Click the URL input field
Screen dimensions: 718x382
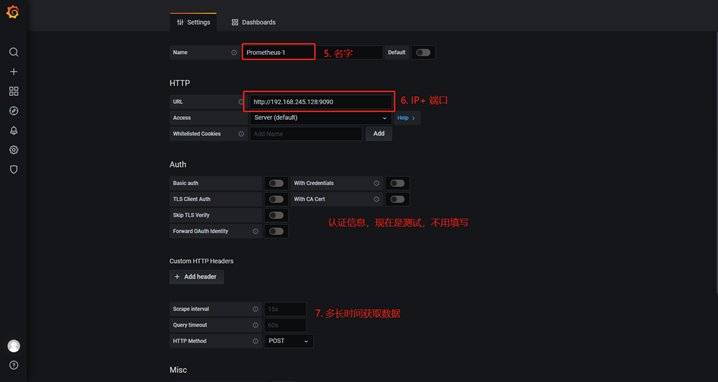(x=321, y=102)
